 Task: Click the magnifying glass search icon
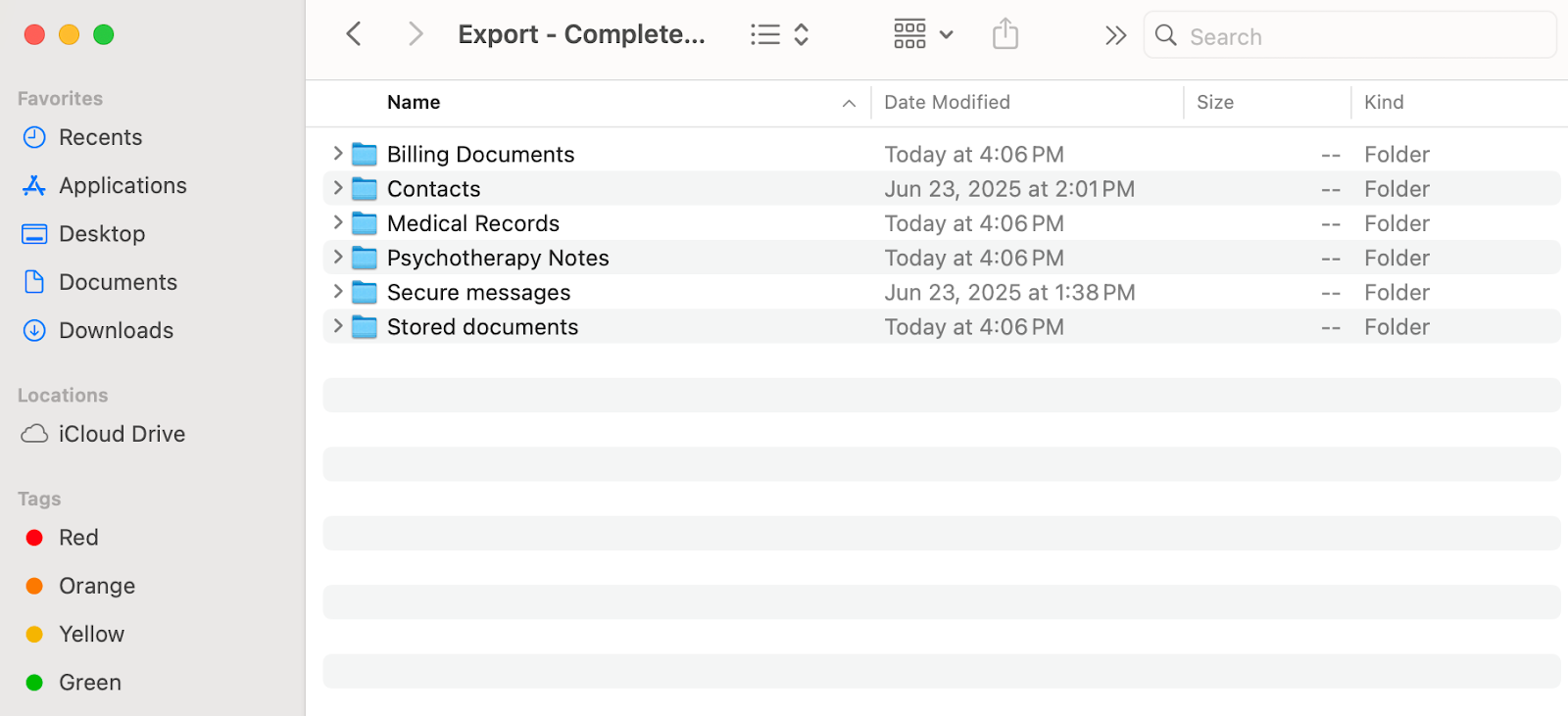click(1165, 36)
